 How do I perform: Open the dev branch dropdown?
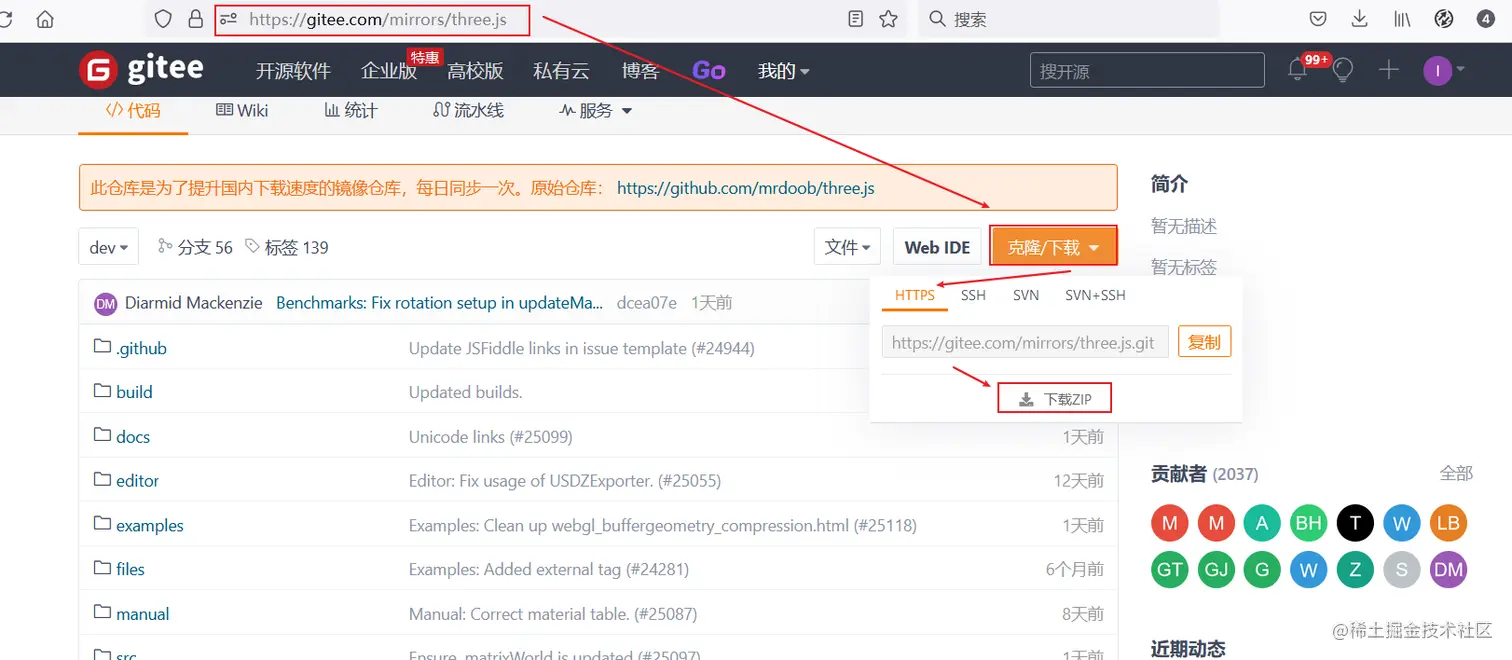tap(109, 247)
